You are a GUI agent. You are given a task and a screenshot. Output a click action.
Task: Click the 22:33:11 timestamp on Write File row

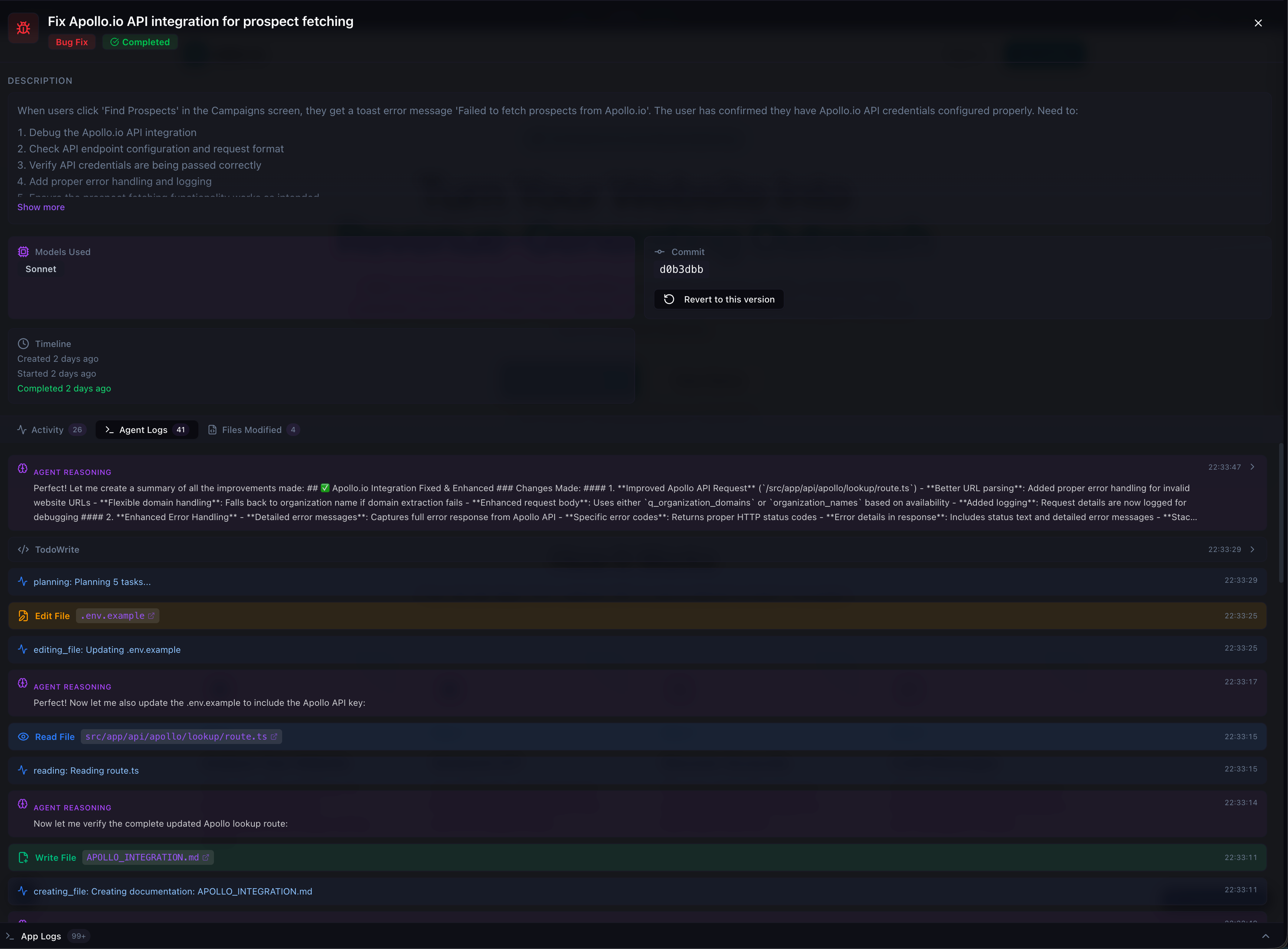point(1241,857)
